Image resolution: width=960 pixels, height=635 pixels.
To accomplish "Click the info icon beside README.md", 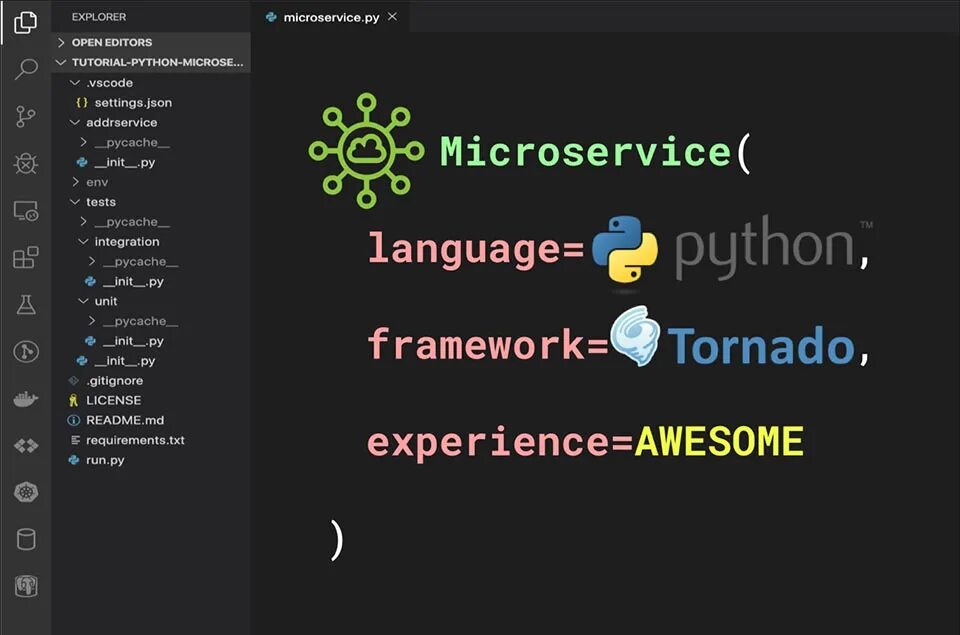I will tap(73, 420).
